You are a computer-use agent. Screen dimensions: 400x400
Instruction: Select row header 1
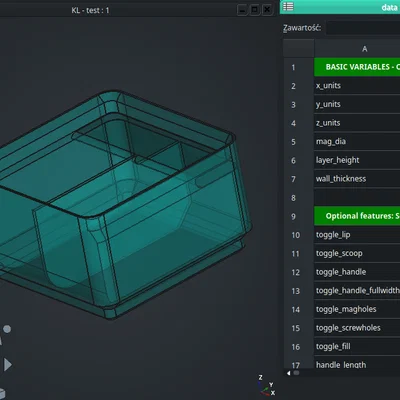[299, 67]
